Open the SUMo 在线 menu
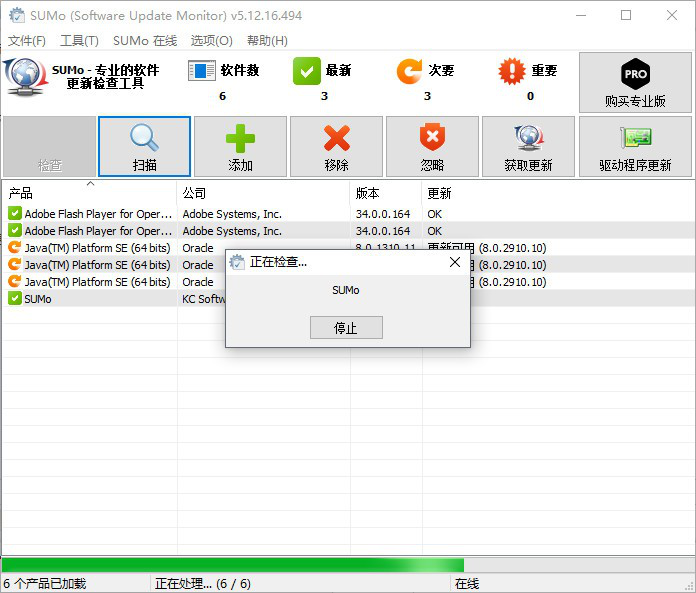The height and width of the screenshot is (593, 696). [145, 41]
